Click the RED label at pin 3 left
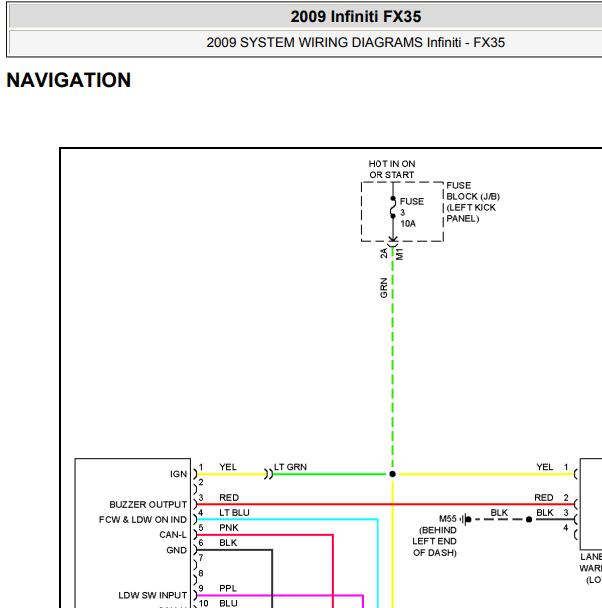This screenshot has width=602, height=608. (x=229, y=497)
